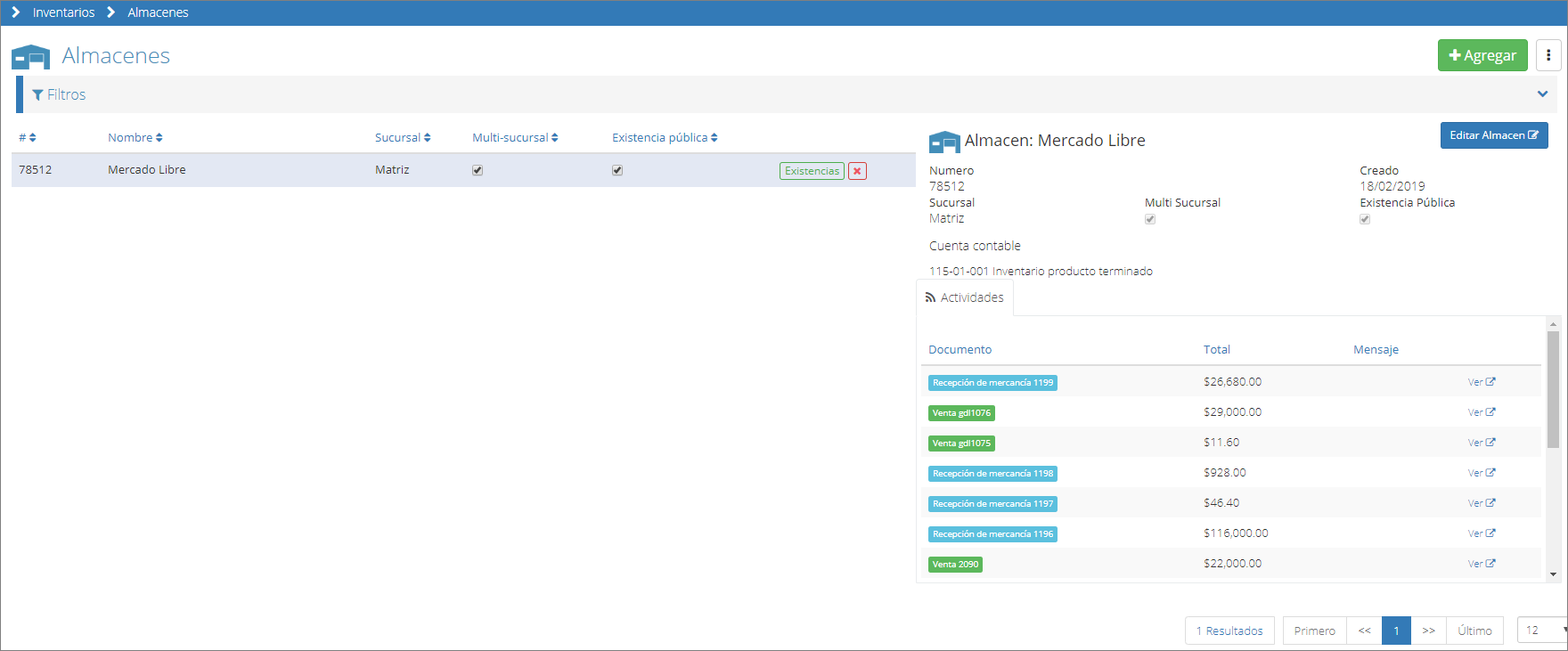This screenshot has height=651, width=1568.
Task: Click the 115-01-001 Inventario producto terminado account
Action: pos(1041,272)
